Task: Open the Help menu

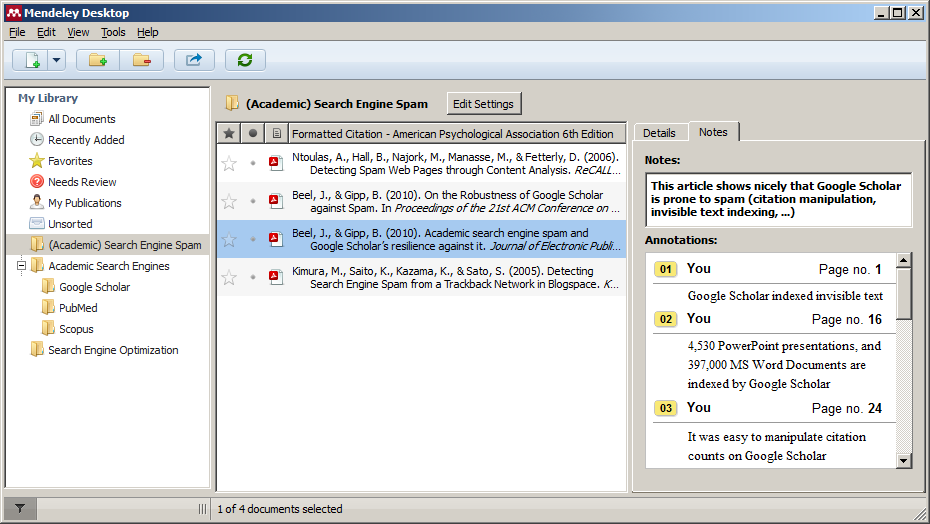Action: (148, 32)
